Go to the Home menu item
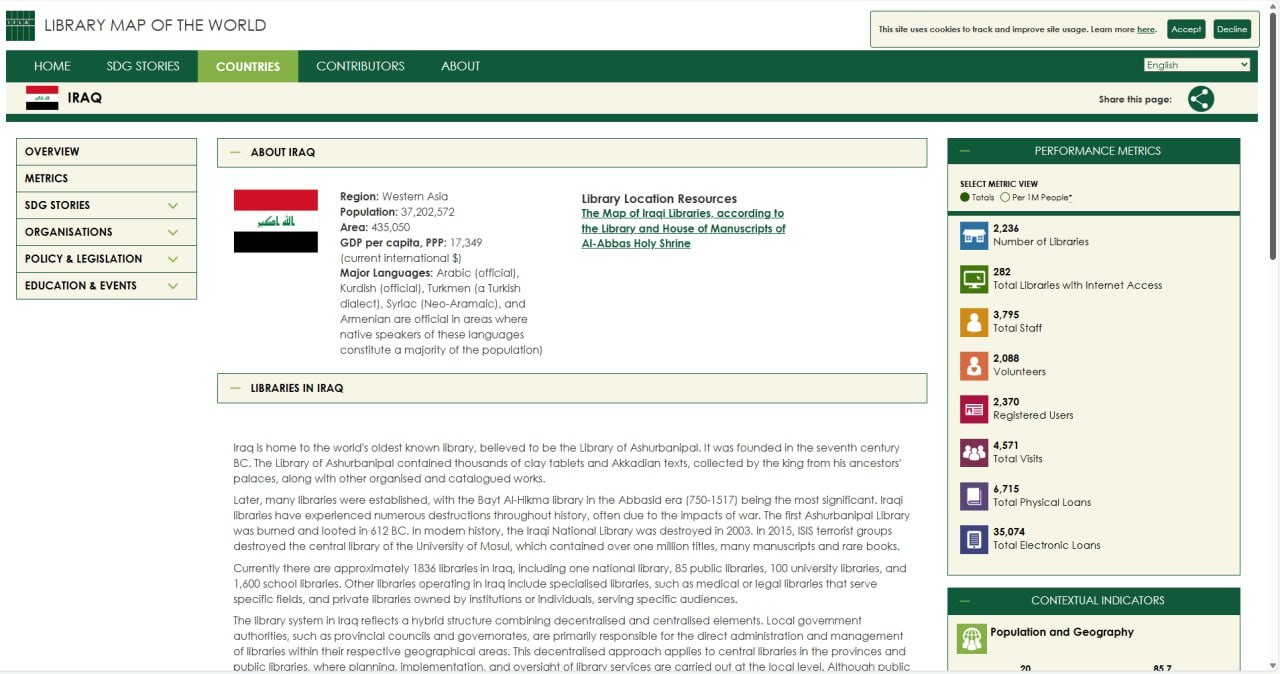Screen dimensions: 1280x674 pos(52,66)
